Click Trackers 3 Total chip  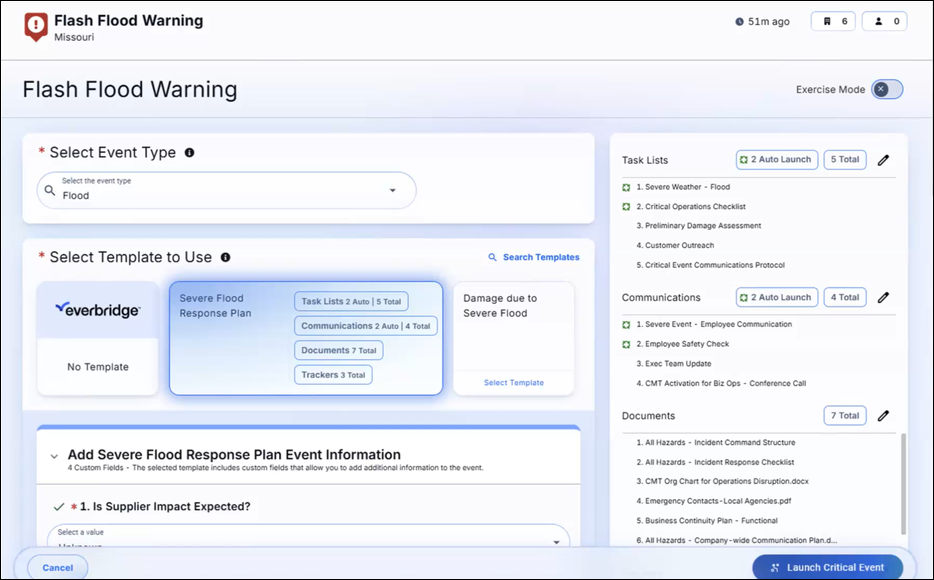click(x=333, y=375)
